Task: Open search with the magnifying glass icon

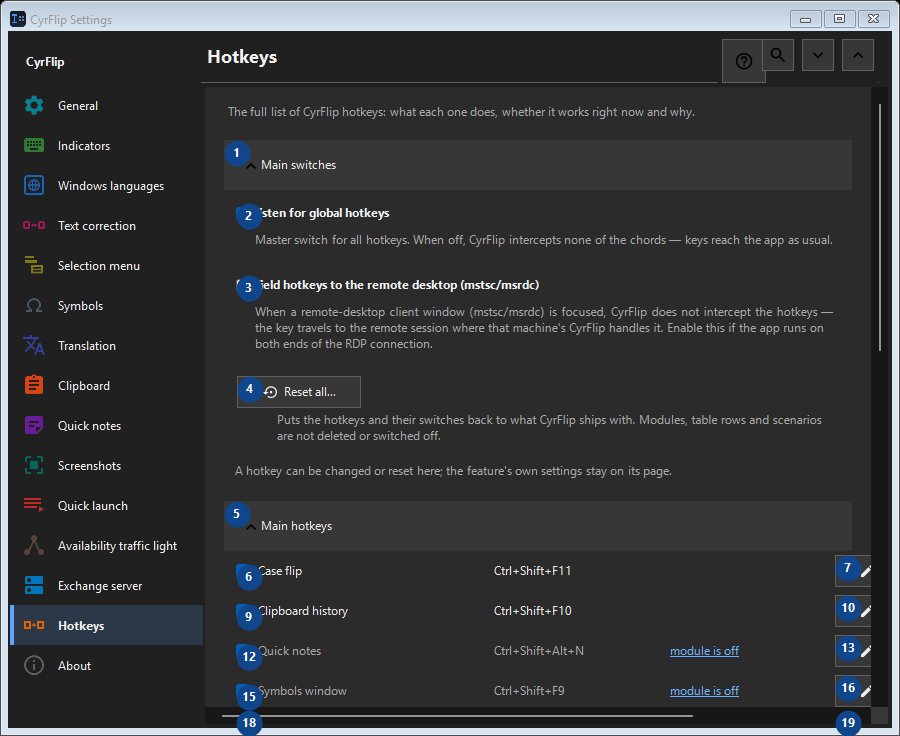Action: pyautogui.click(x=778, y=55)
